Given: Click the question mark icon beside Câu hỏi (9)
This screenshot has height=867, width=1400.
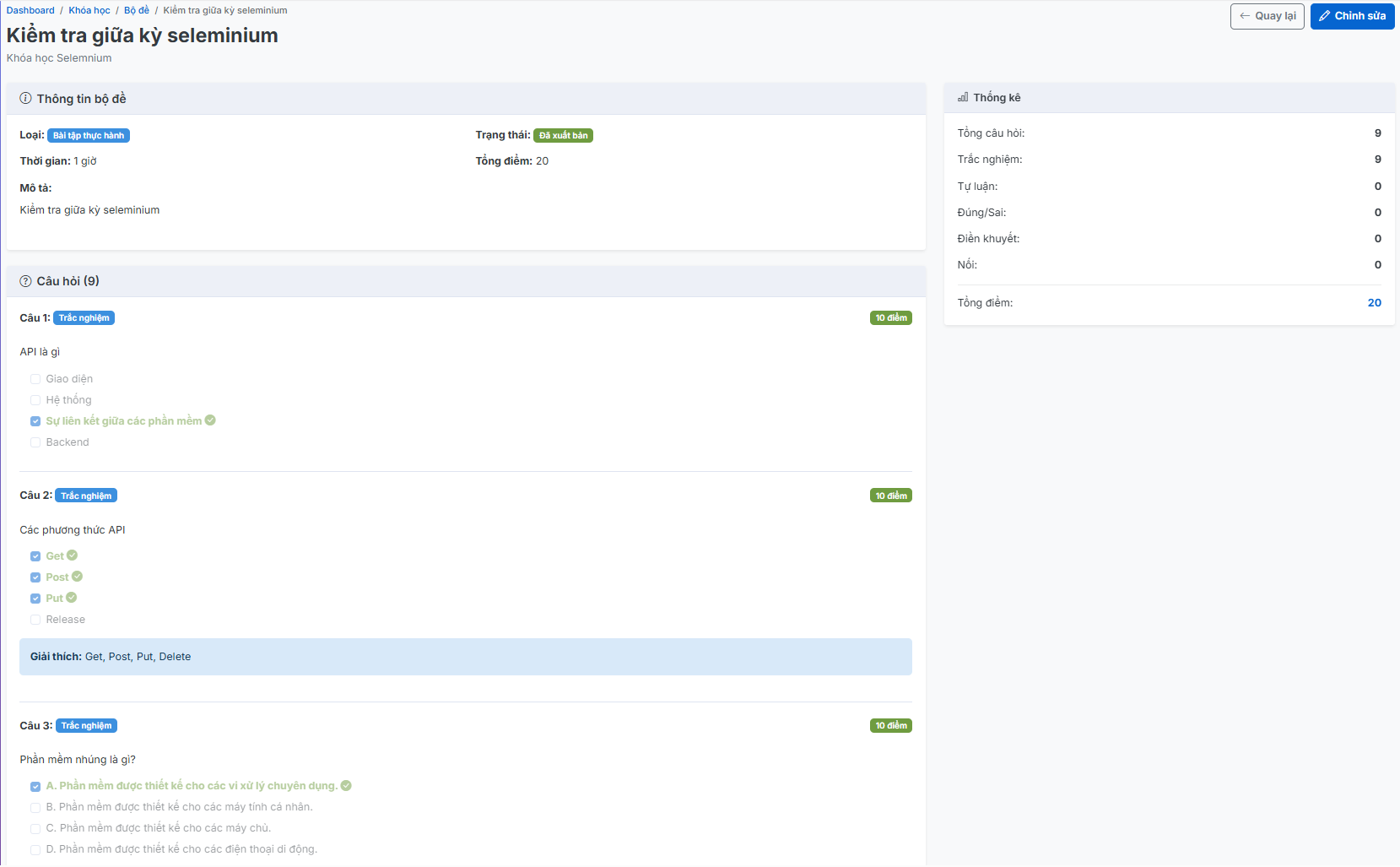Looking at the screenshot, I should [25, 281].
